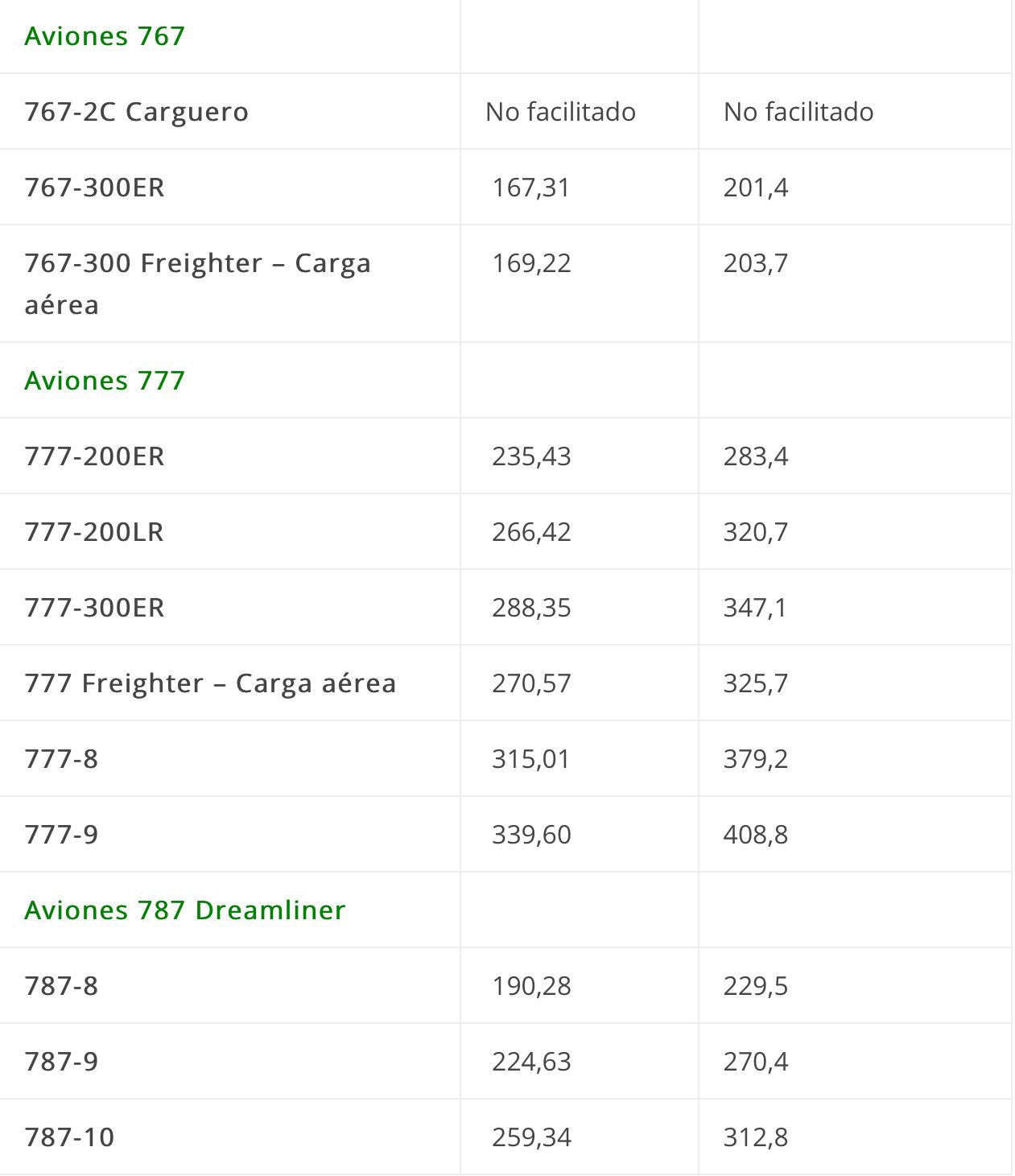Select the 767-300 Freighter – Carga aérea cell
This screenshot has width=1015, height=1176.
click(x=197, y=283)
